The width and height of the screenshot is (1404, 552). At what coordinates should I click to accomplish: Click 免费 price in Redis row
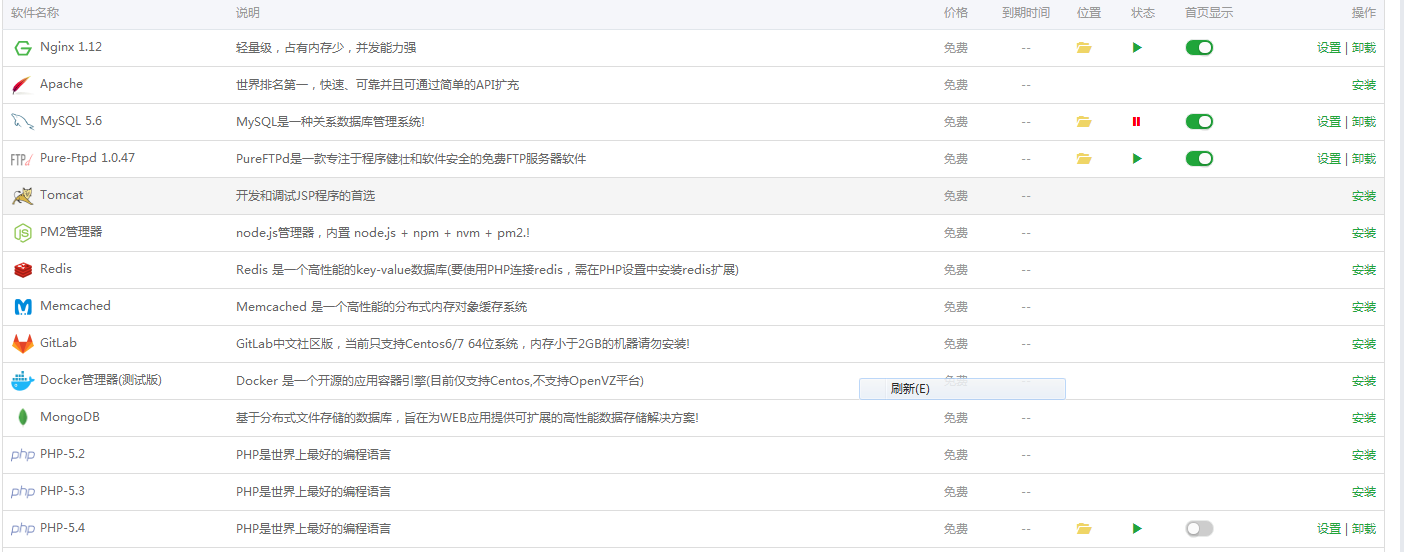pos(956,270)
